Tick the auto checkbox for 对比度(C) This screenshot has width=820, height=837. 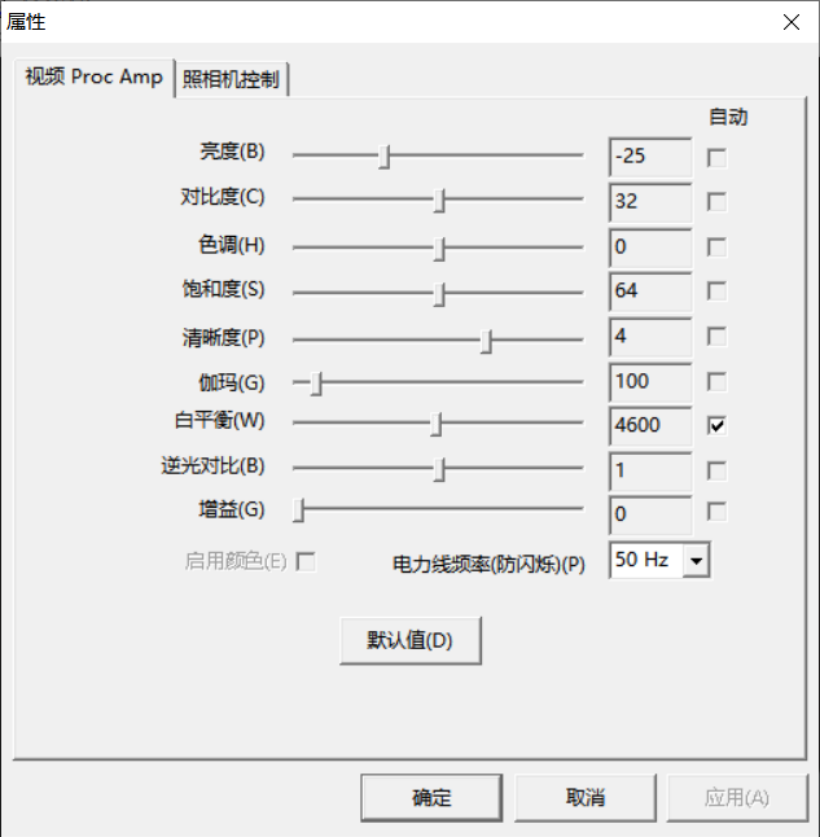[716, 202]
